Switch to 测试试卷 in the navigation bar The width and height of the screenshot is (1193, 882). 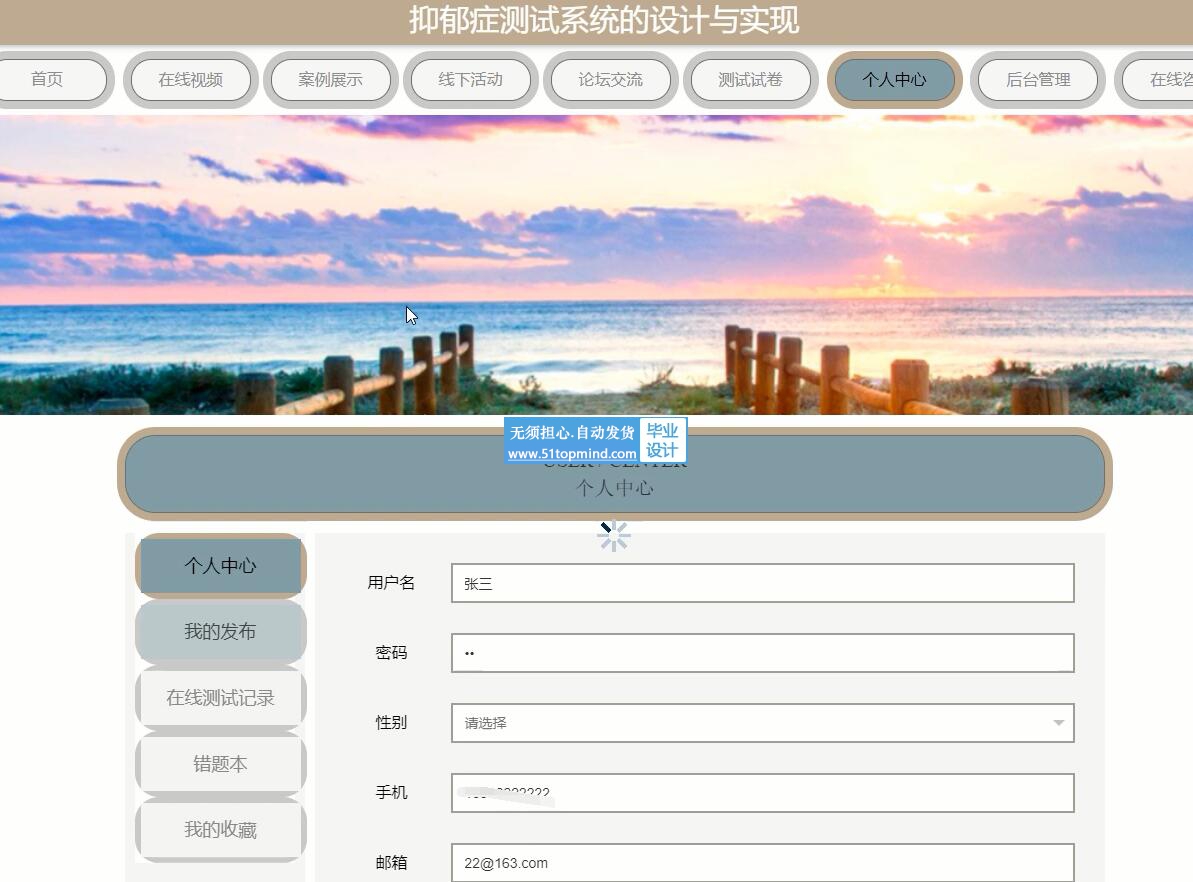[750, 80]
